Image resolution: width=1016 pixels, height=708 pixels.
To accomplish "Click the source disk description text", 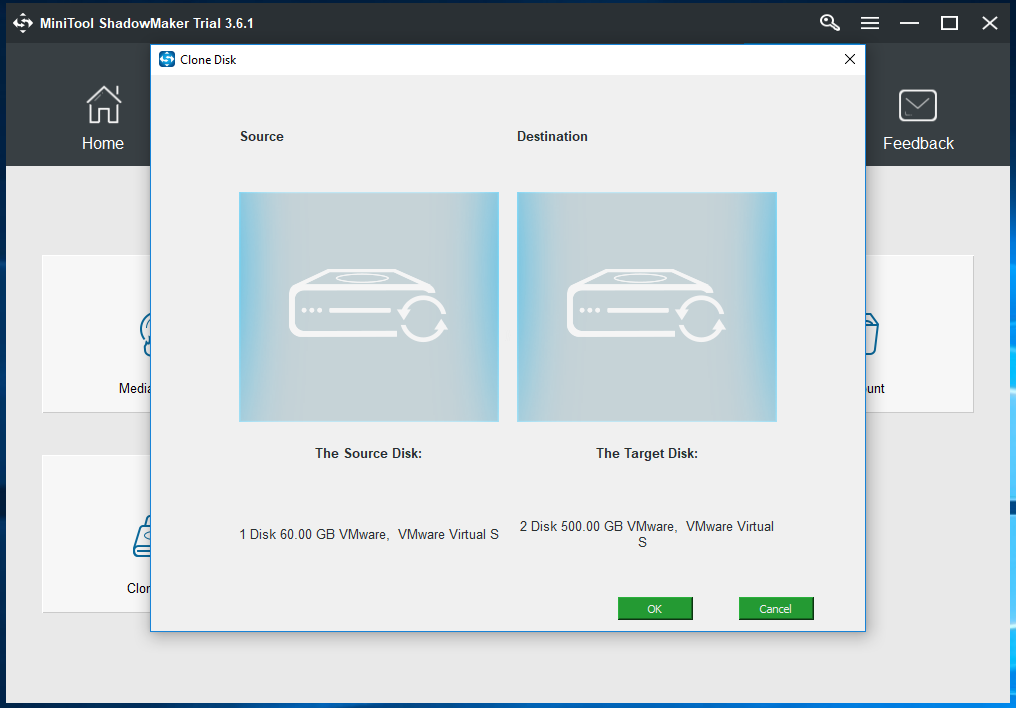I will pyautogui.click(x=368, y=534).
